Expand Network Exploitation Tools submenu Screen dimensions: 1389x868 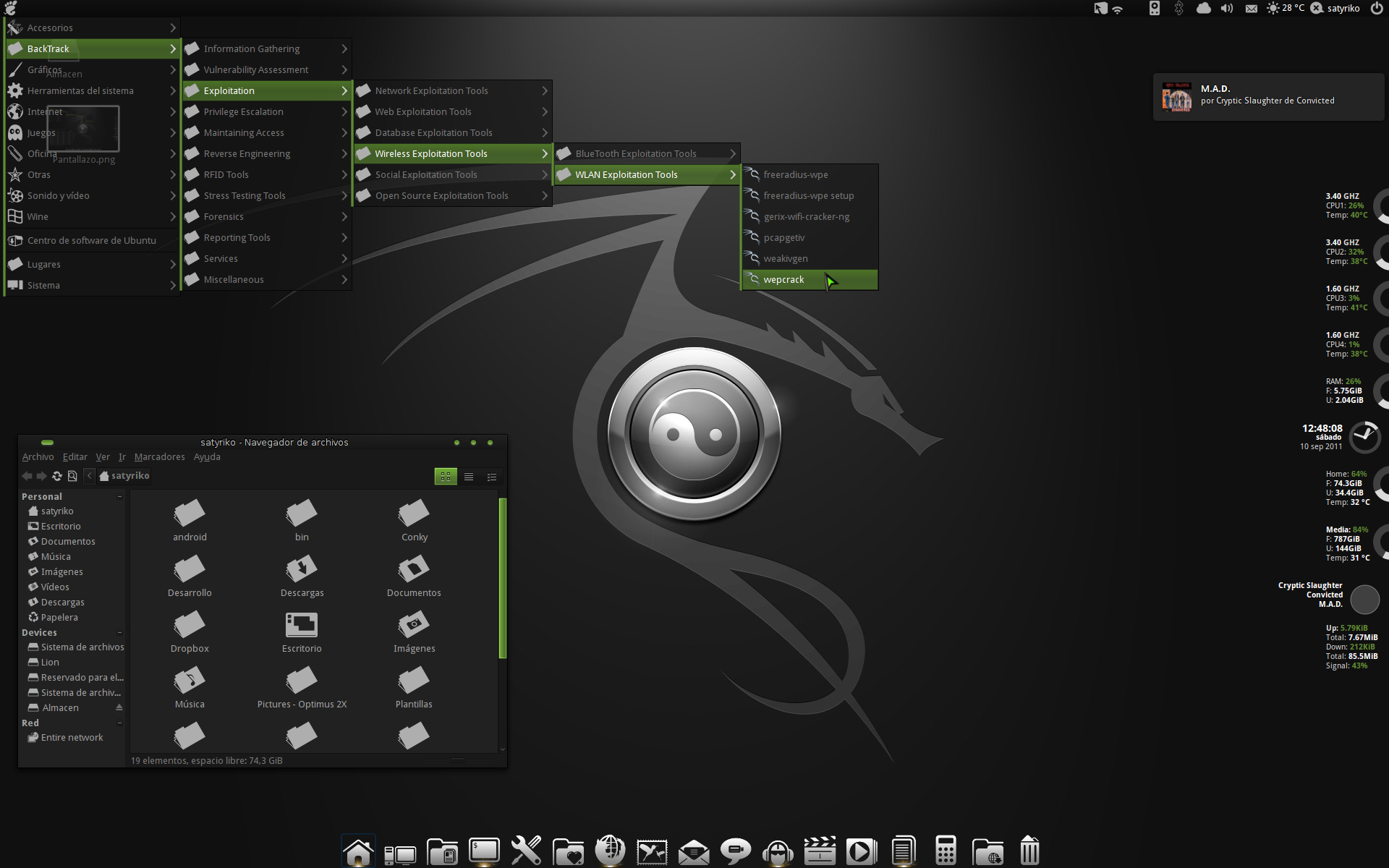(453, 90)
